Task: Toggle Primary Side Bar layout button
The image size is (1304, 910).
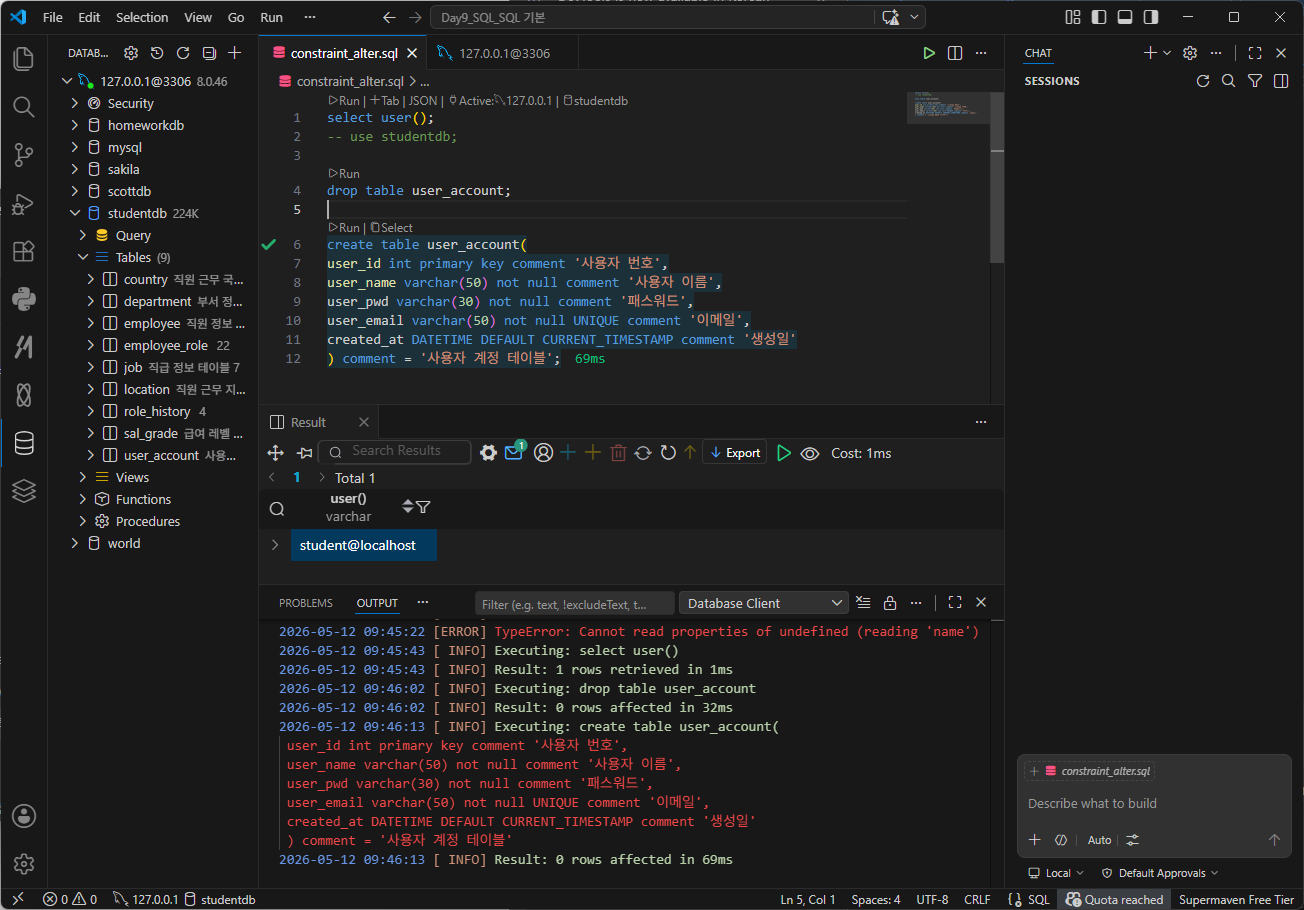Action: coord(1100,17)
